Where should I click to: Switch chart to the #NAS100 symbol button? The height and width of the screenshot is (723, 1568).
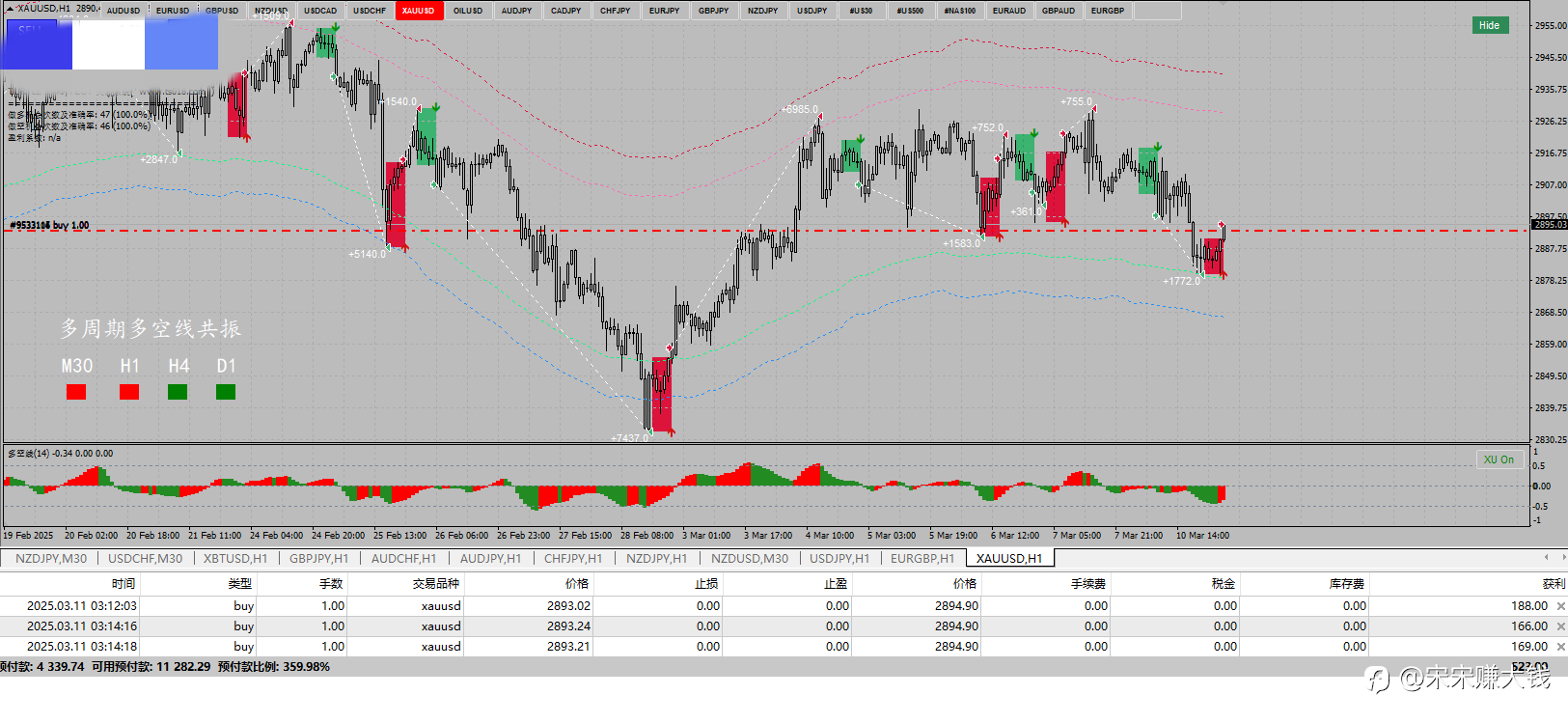click(x=959, y=11)
